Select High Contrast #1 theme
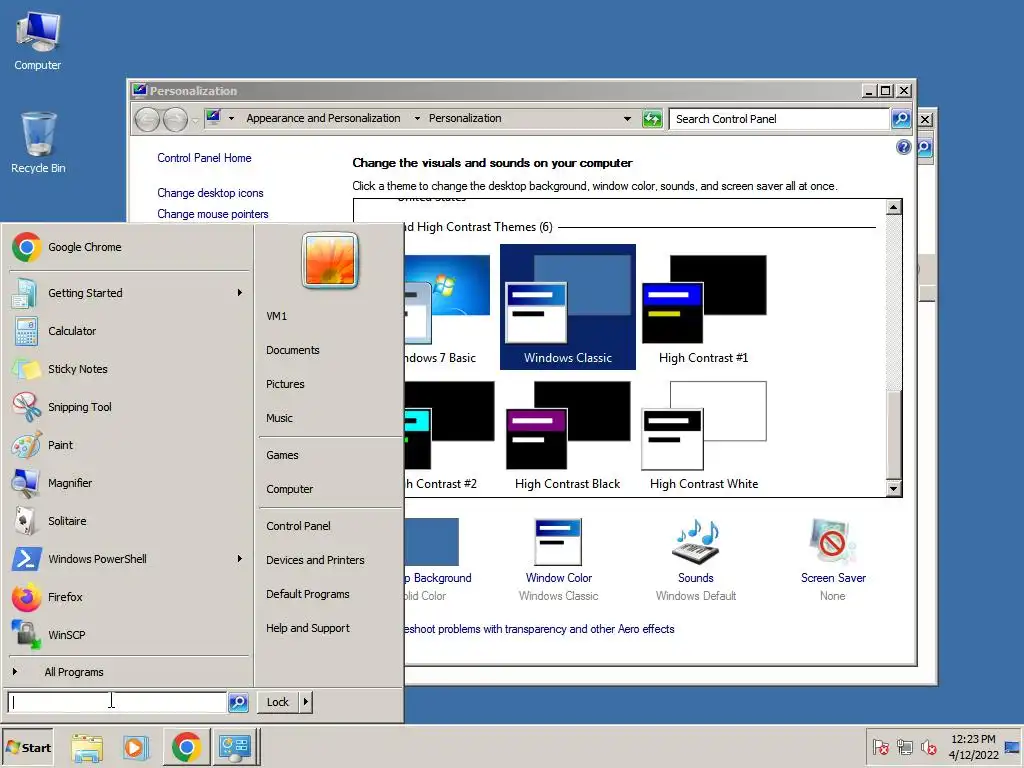Viewport: 1024px width, 768px height. [703, 307]
